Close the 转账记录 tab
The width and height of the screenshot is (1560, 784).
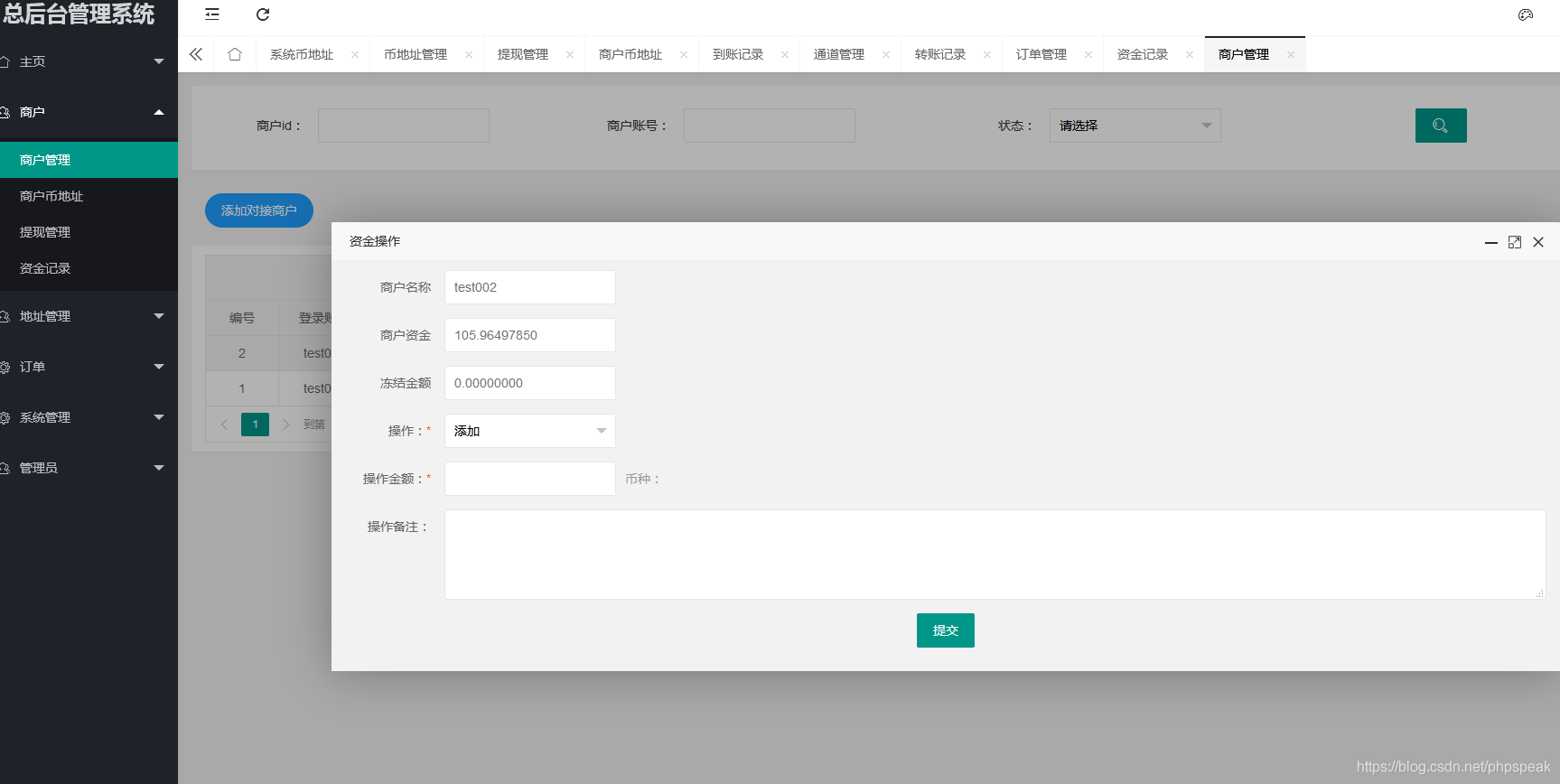click(987, 55)
